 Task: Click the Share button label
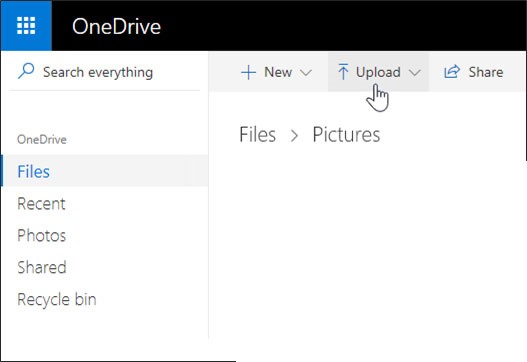coord(486,72)
